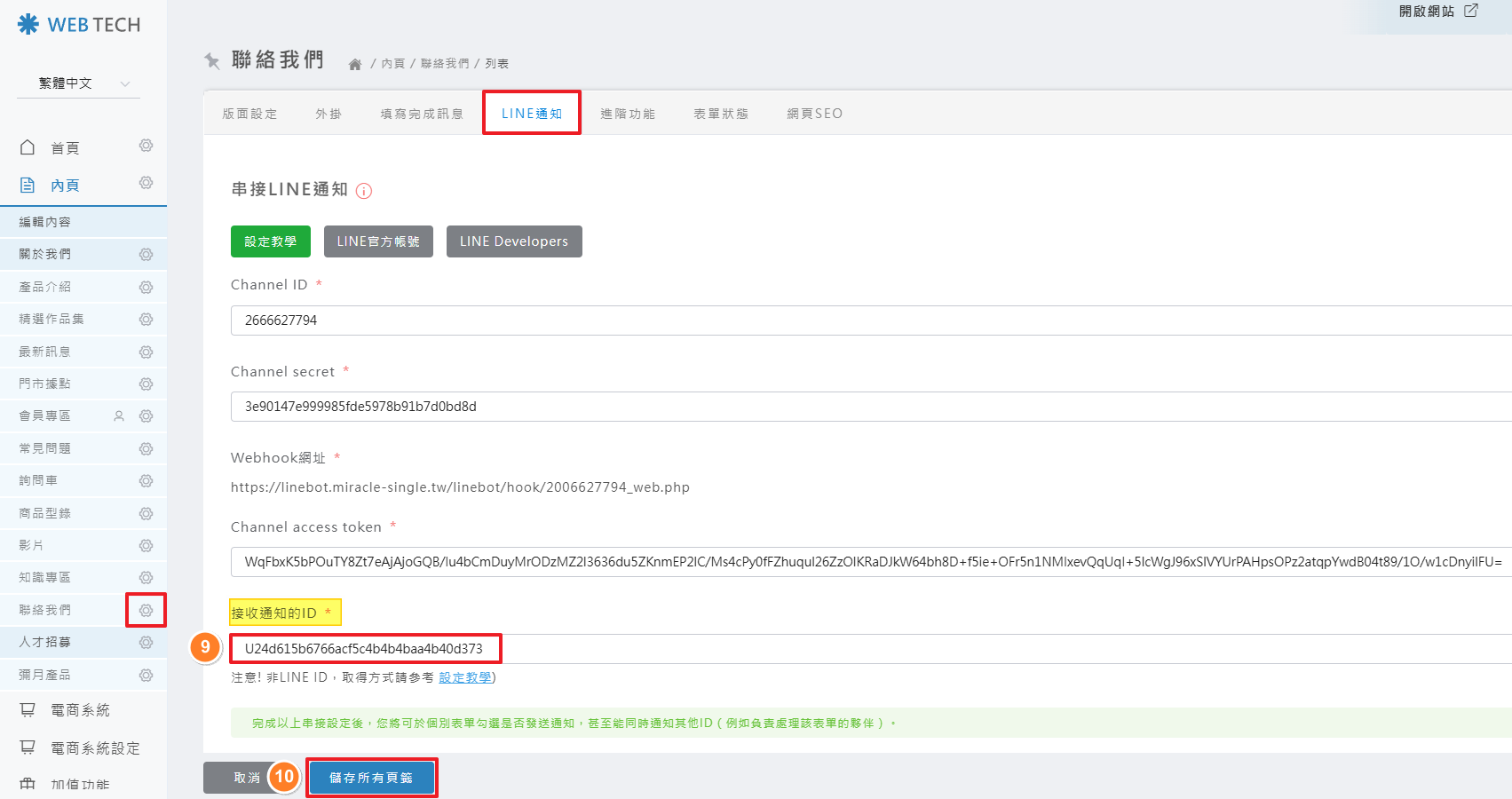Click the member icon beside 會員專區
The image size is (1512, 799).
pyautogui.click(x=119, y=416)
